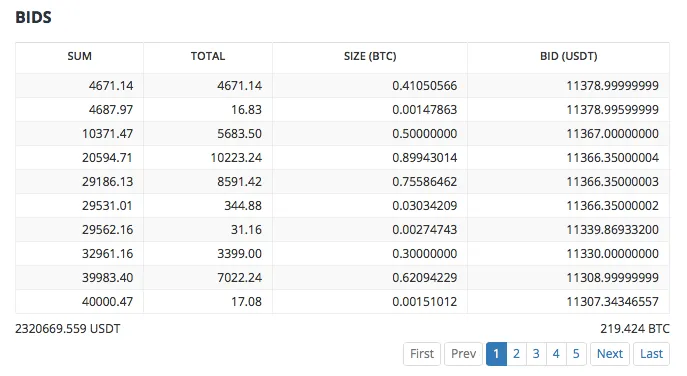Image resolution: width=687 pixels, height=376 pixels.
Task: Click sum value 40000.47
Action: click(107, 302)
